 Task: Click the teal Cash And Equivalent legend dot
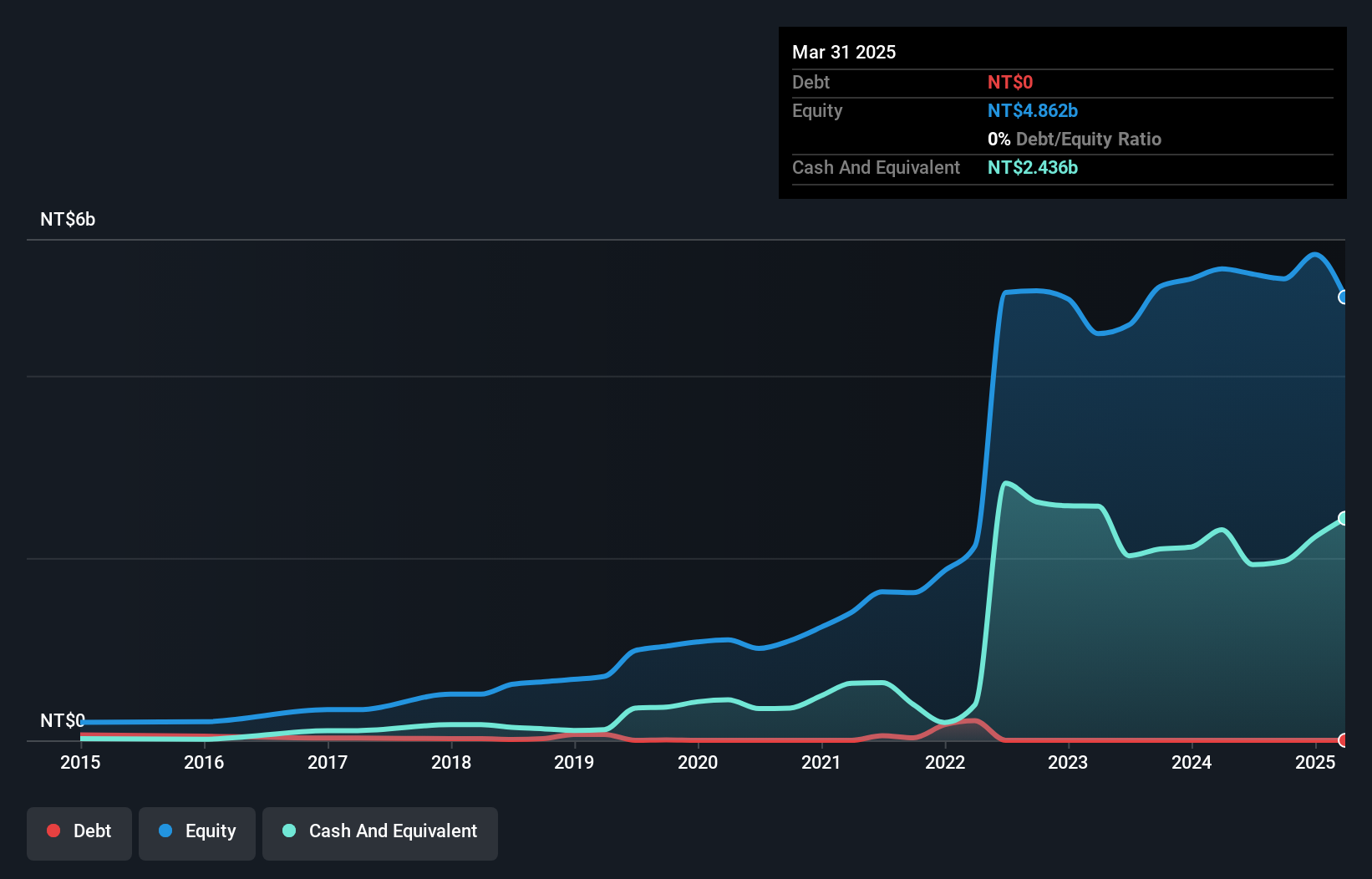[289, 831]
